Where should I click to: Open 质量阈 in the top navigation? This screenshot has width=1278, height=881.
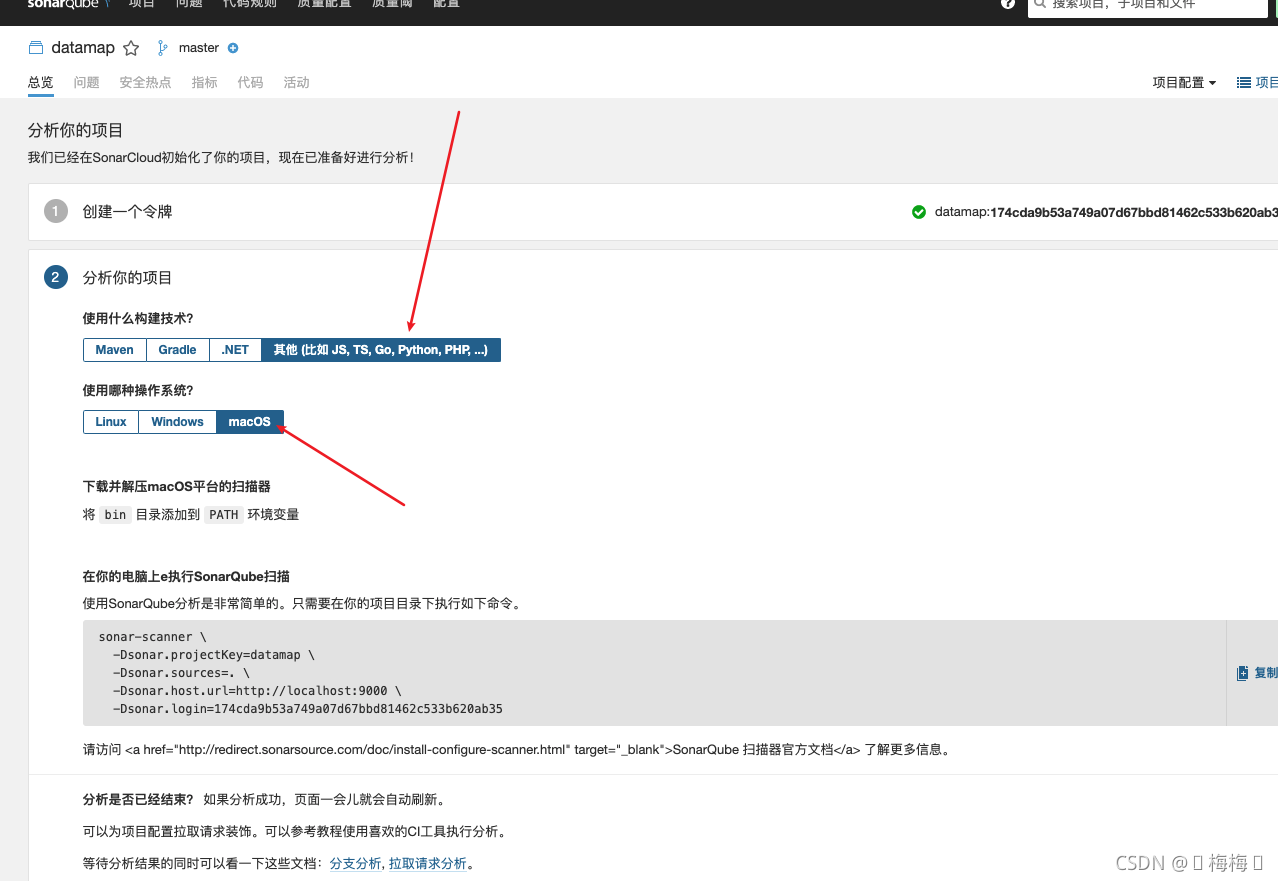point(392,4)
